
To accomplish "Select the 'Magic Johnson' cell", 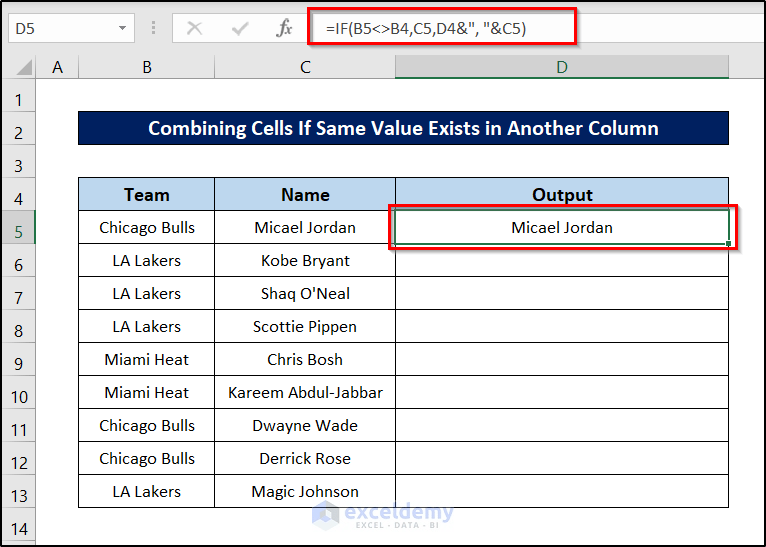I will click(x=305, y=491).
